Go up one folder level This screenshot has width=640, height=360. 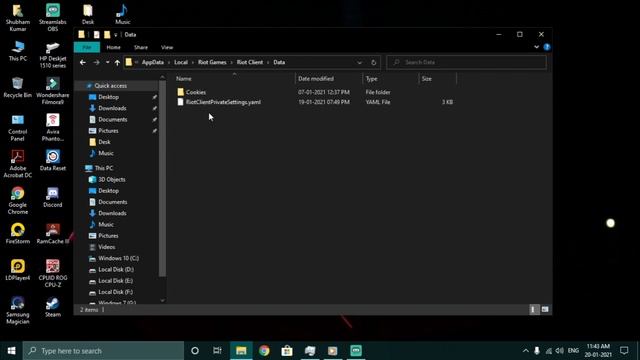click(x=117, y=62)
